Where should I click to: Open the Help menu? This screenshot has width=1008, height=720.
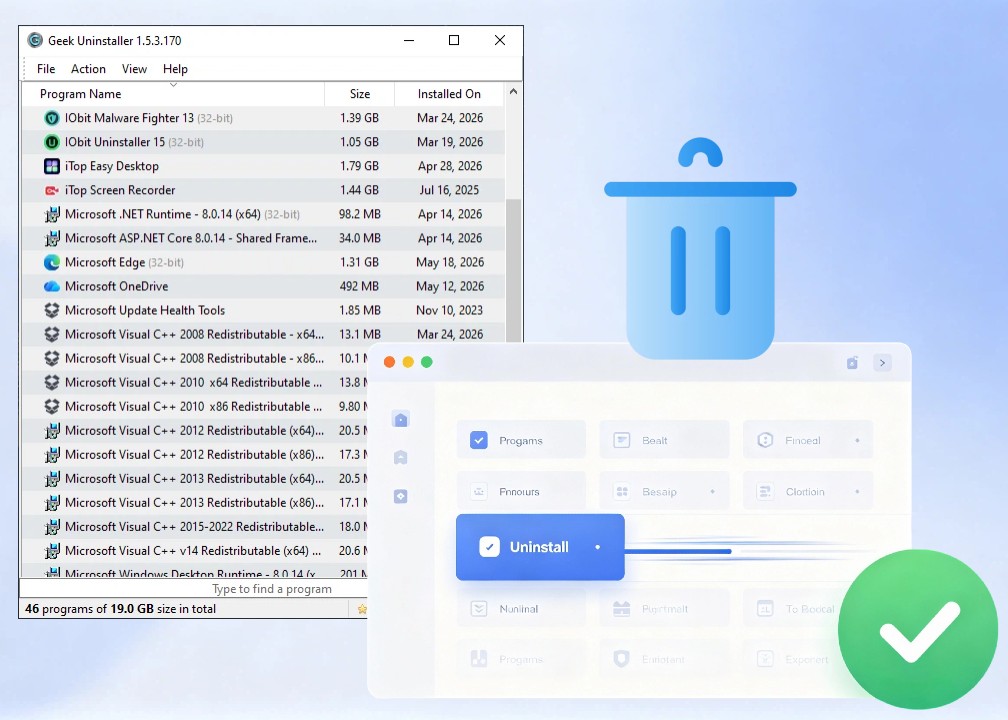[175, 69]
